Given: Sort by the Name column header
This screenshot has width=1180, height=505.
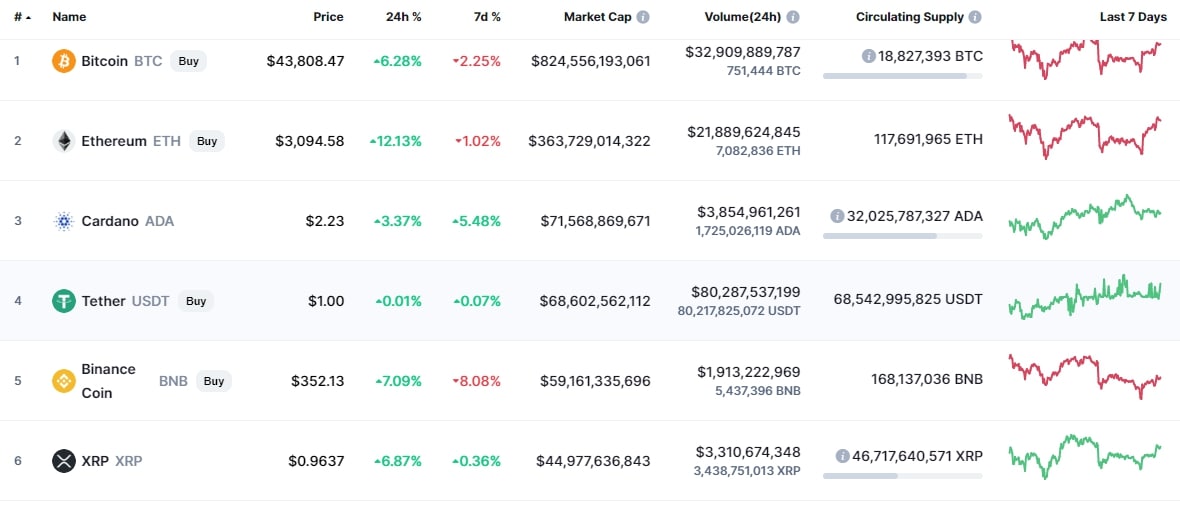Looking at the screenshot, I should pyautogui.click(x=69, y=17).
